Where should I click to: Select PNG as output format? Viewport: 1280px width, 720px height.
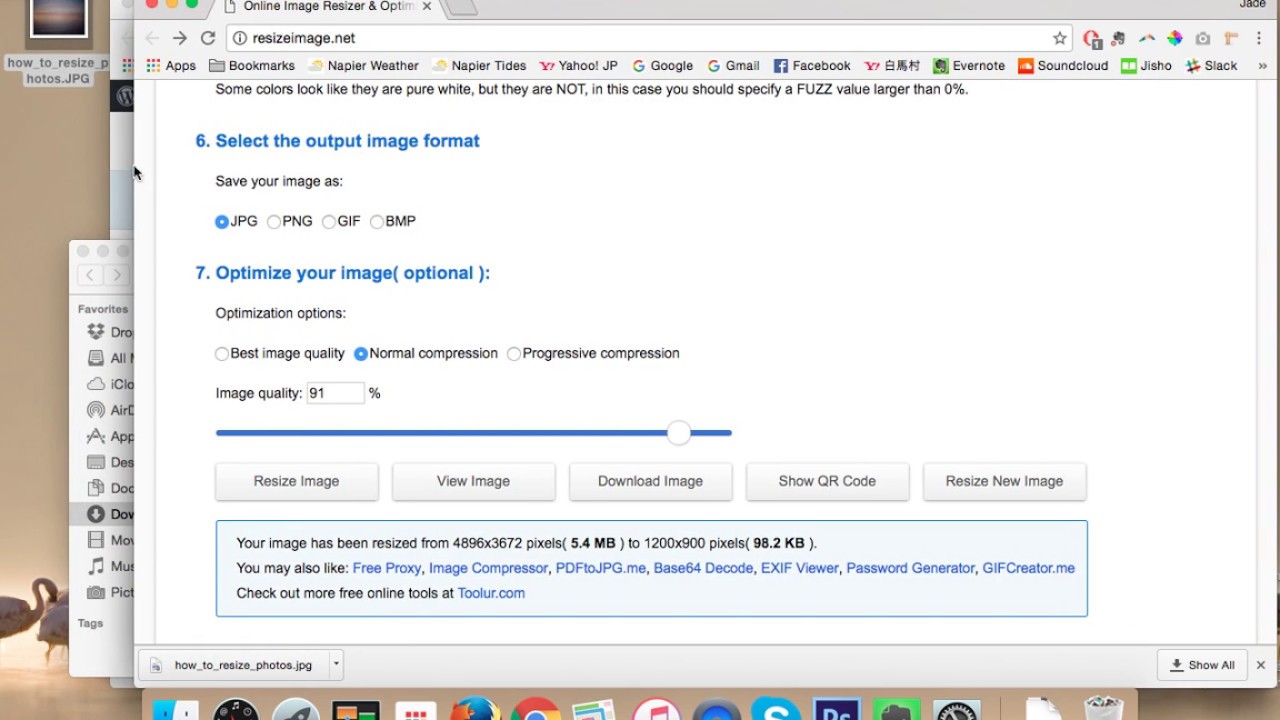[274, 222]
